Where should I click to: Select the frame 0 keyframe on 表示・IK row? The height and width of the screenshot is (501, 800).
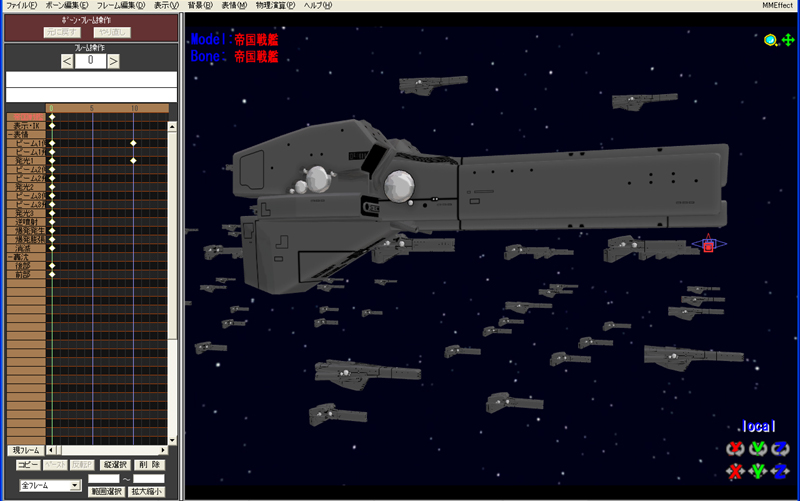52,126
